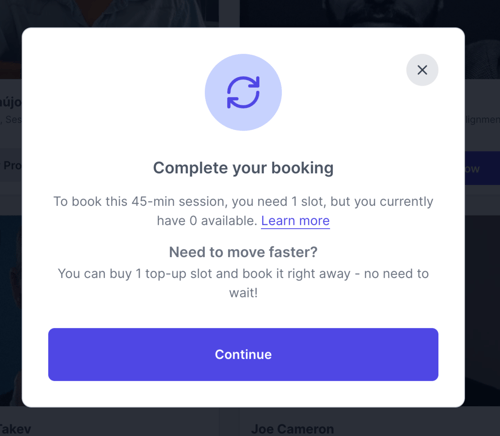Click the cut-off "lignmen" text on right
This screenshot has width=500, height=436.
point(482,120)
